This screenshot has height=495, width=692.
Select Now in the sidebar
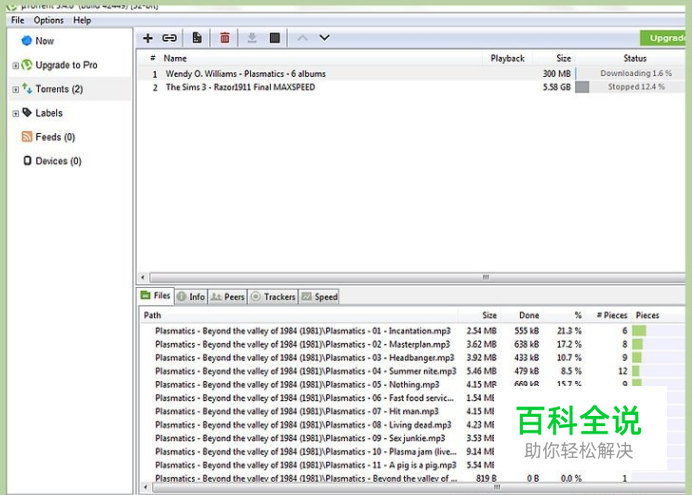click(45, 41)
